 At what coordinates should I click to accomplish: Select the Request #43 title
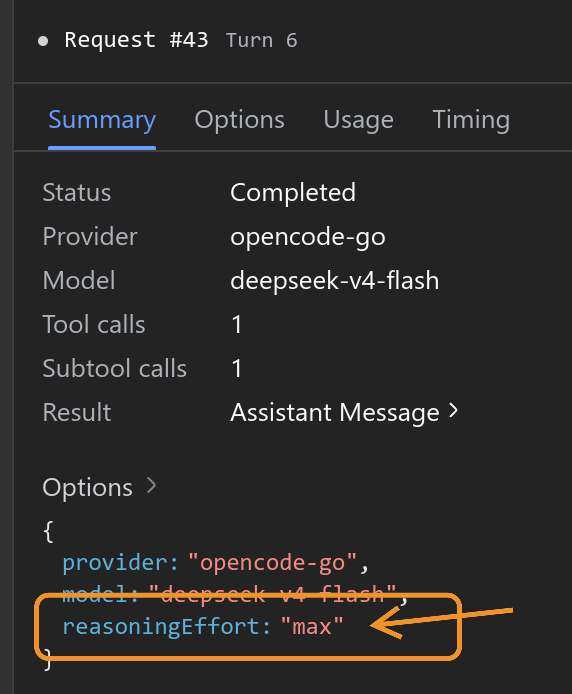[136, 40]
